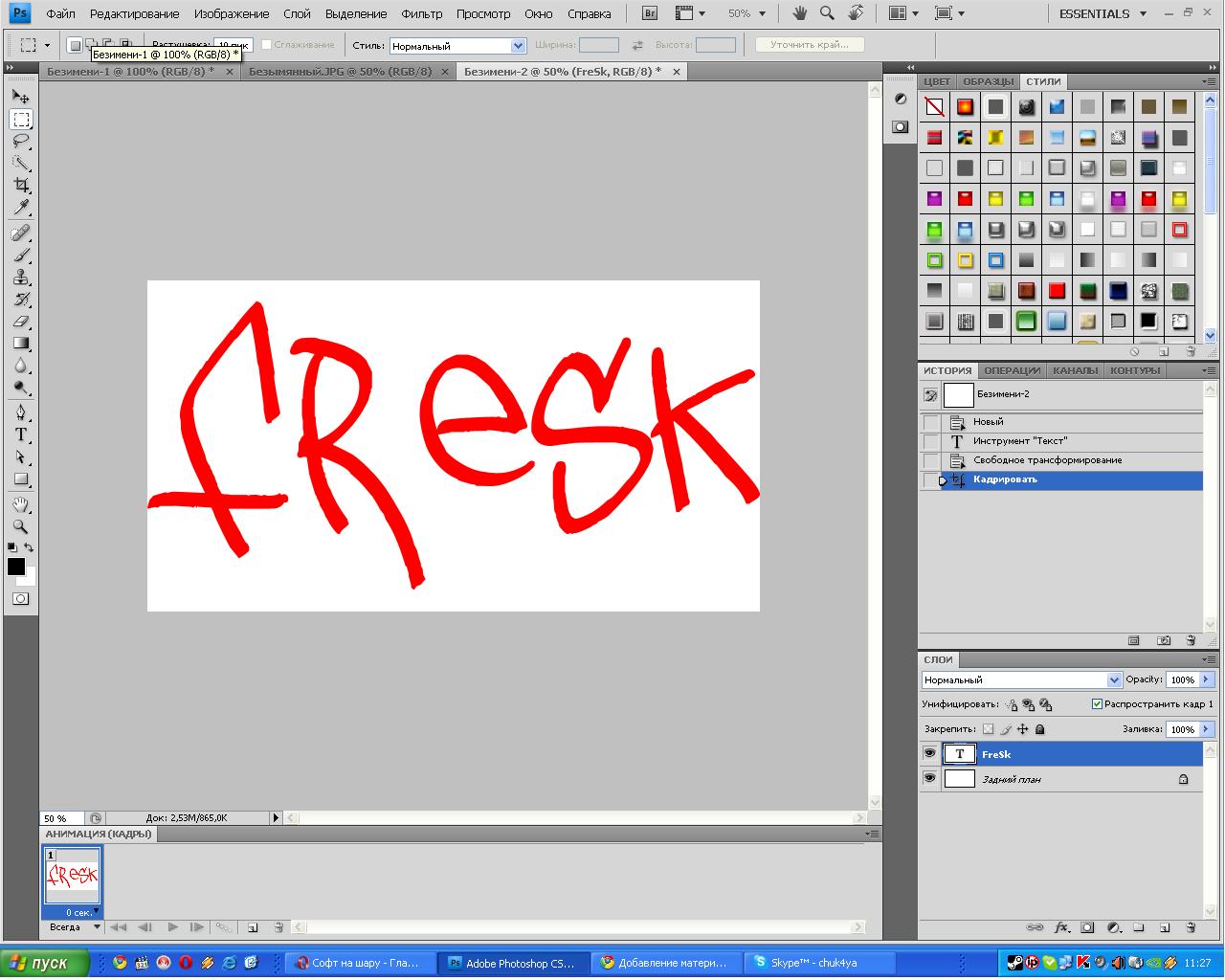Toggle the Распространить кадр 1 checkbox
1225x980 pixels.
[x=1097, y=704]
